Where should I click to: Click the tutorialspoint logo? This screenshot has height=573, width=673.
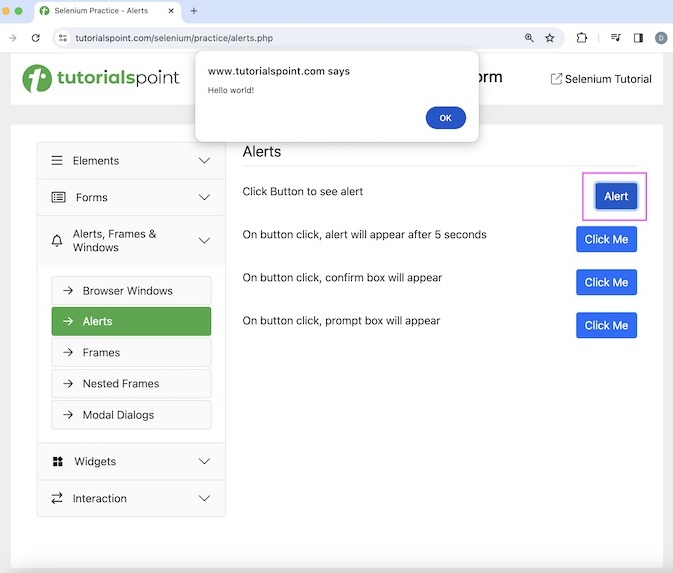(101, 78)
